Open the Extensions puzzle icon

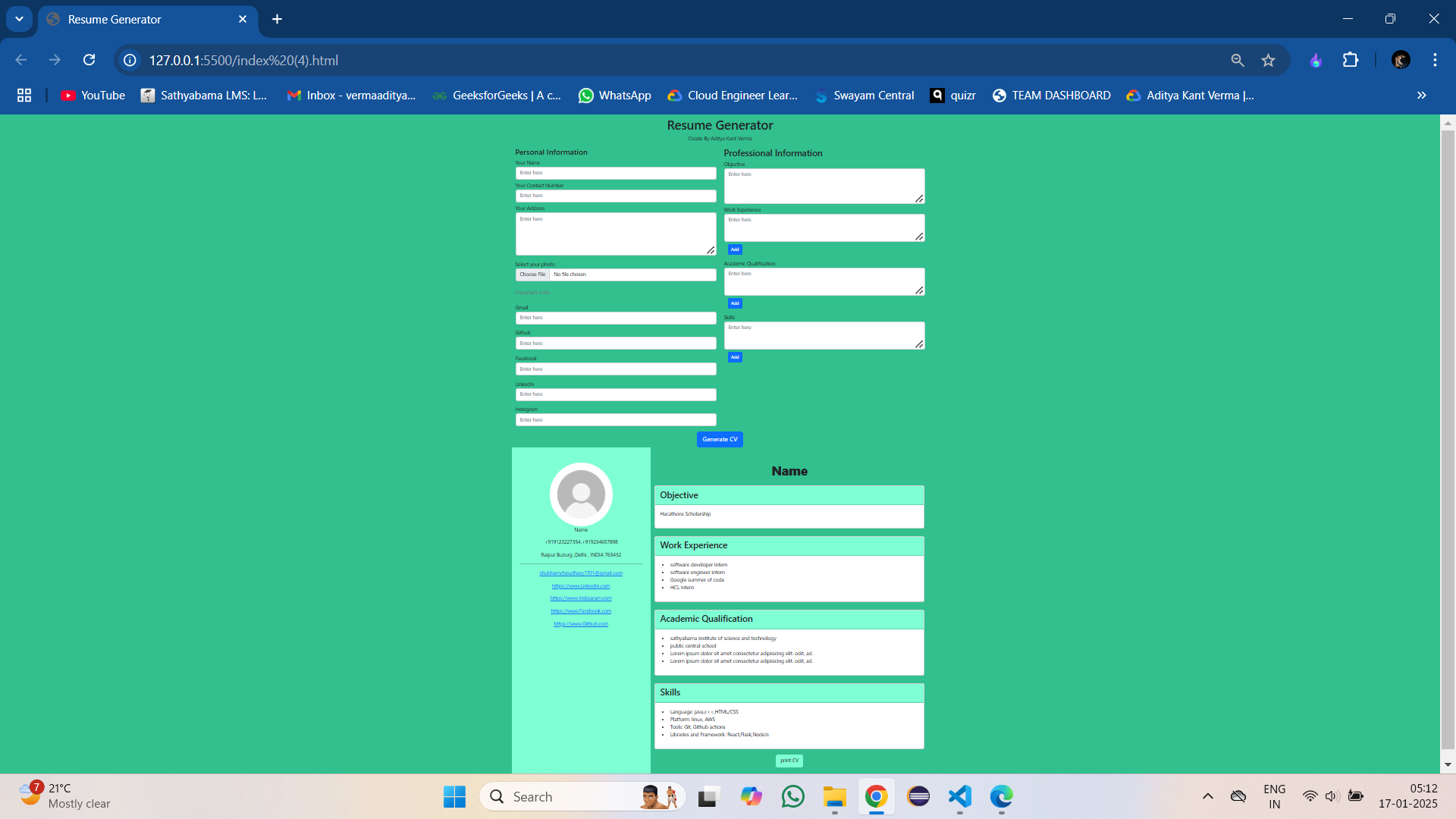[x=1351, y=60]
